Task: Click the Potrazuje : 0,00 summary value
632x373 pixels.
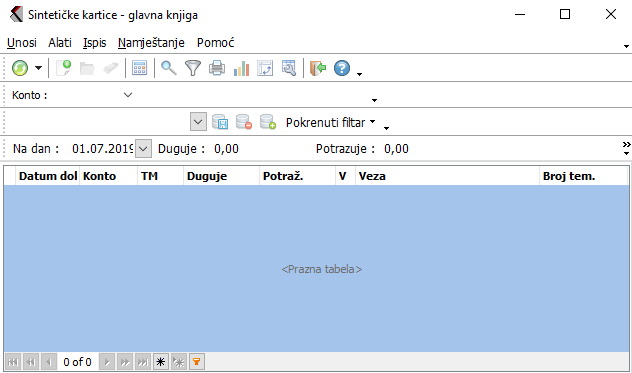Action: tap(362, 149)
